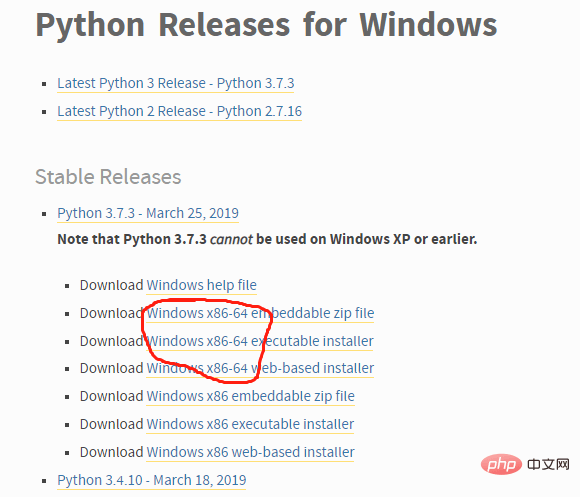Click the Windows XP compatibility note text
The image size is (580, 497).
click(267, 239)
